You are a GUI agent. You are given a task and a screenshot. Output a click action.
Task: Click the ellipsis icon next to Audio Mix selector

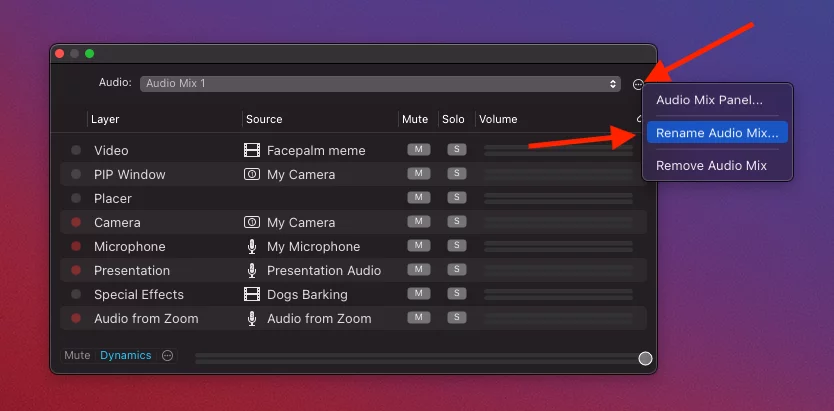(x=638, y=84)
